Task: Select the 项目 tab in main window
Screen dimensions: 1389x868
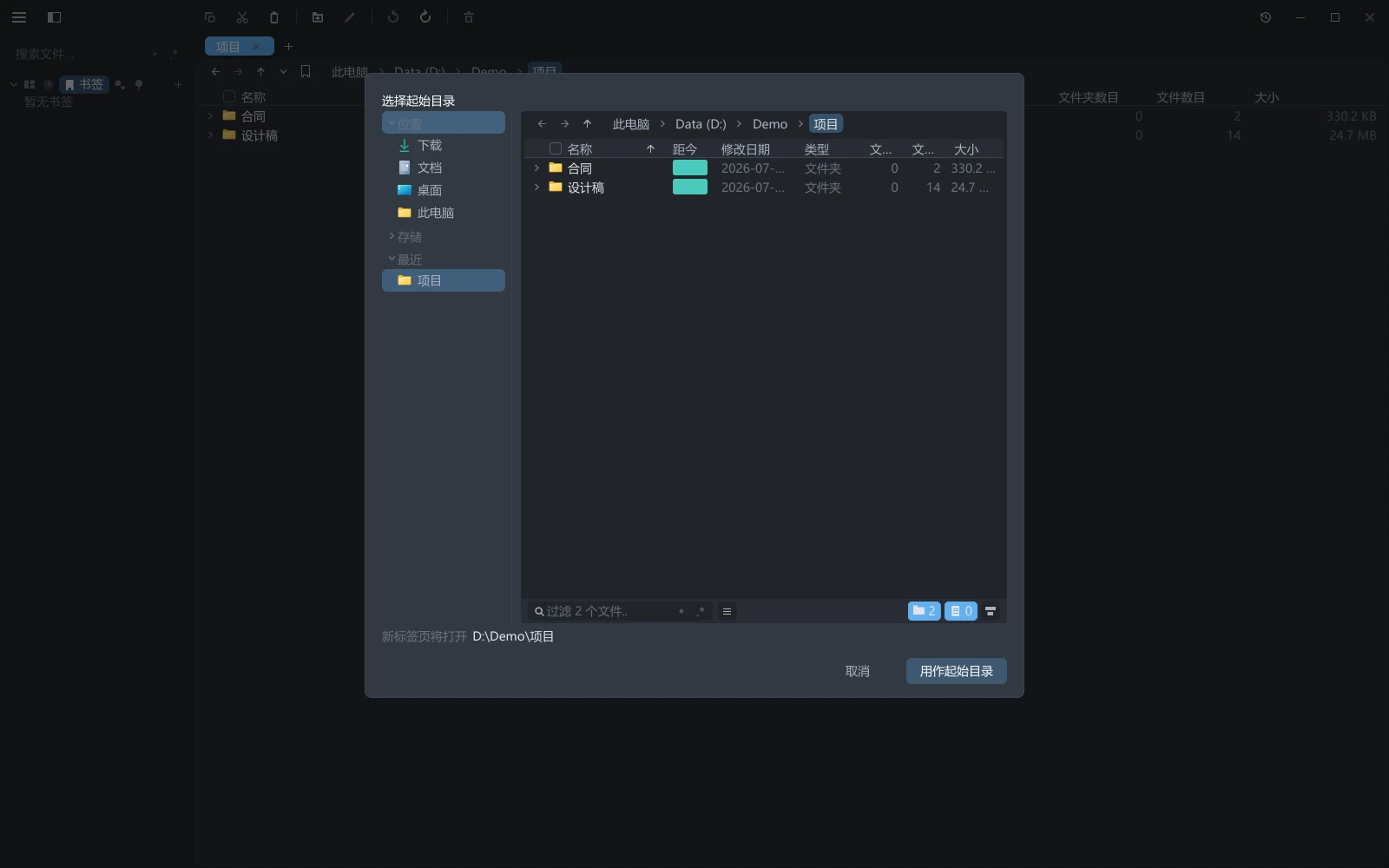Action: point(240,47)
